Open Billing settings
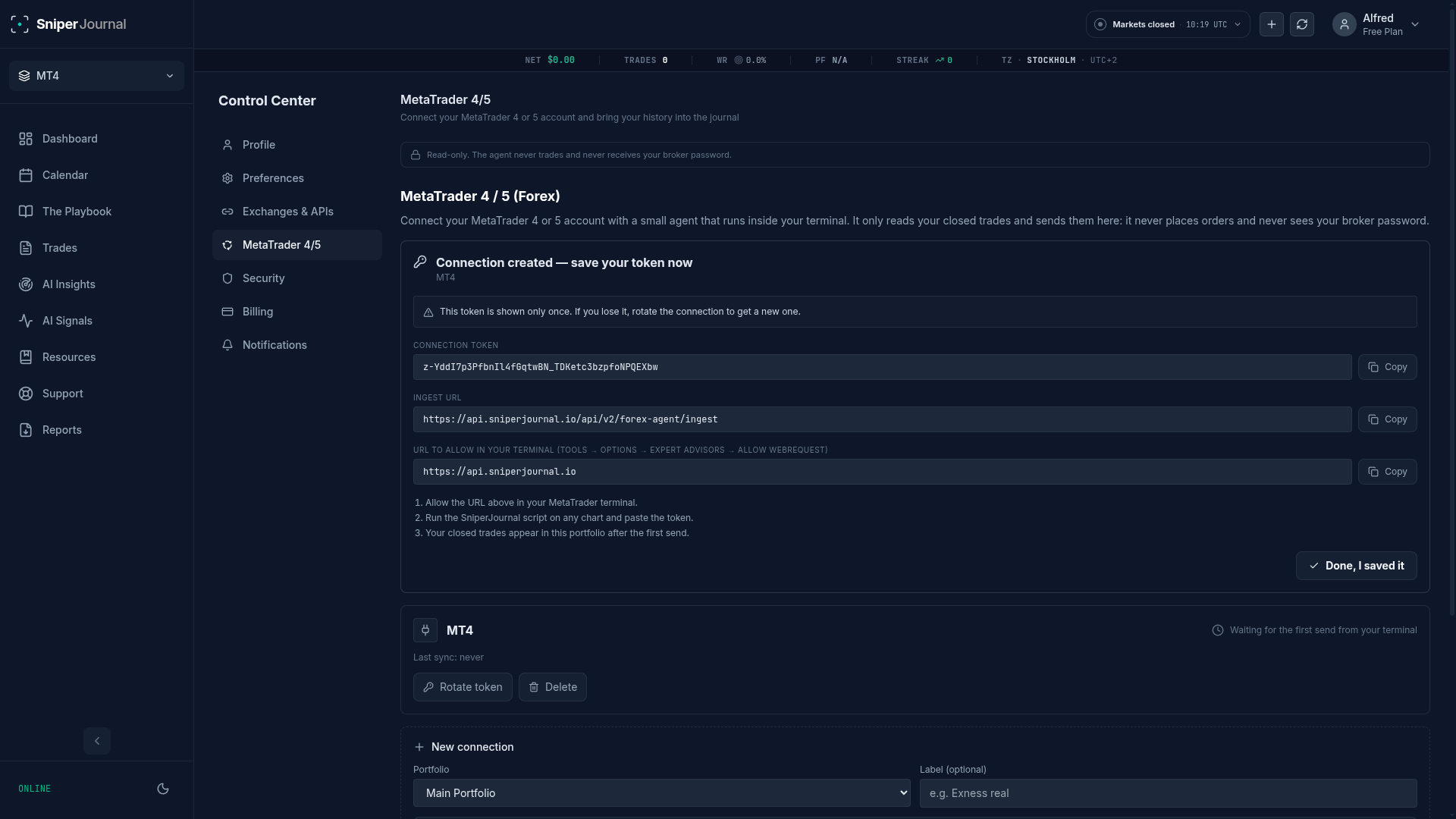 (297, 312)
